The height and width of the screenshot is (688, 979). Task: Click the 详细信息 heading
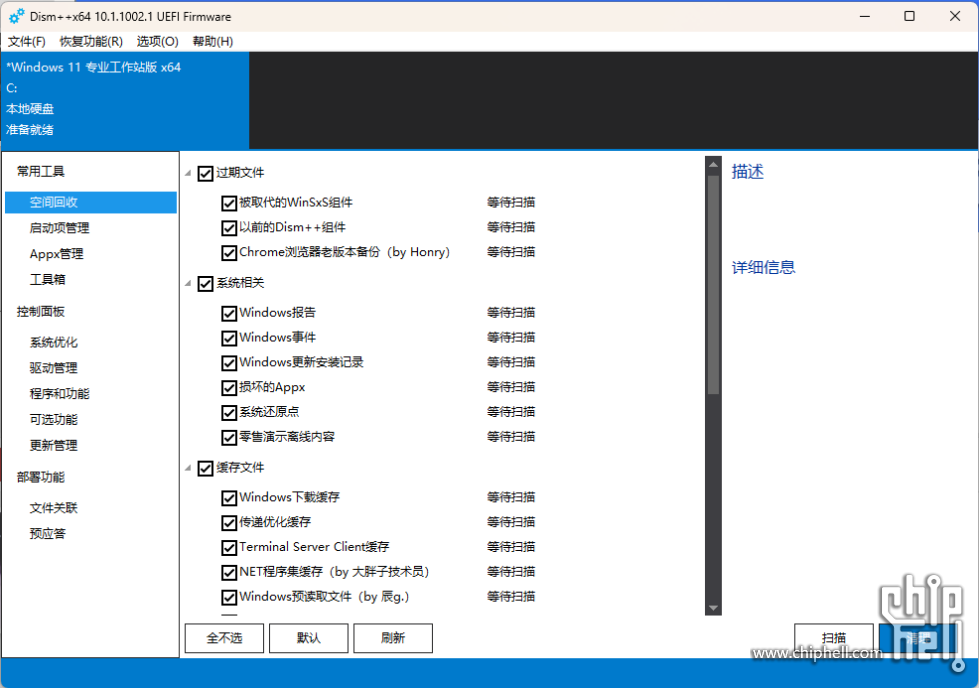763,267
